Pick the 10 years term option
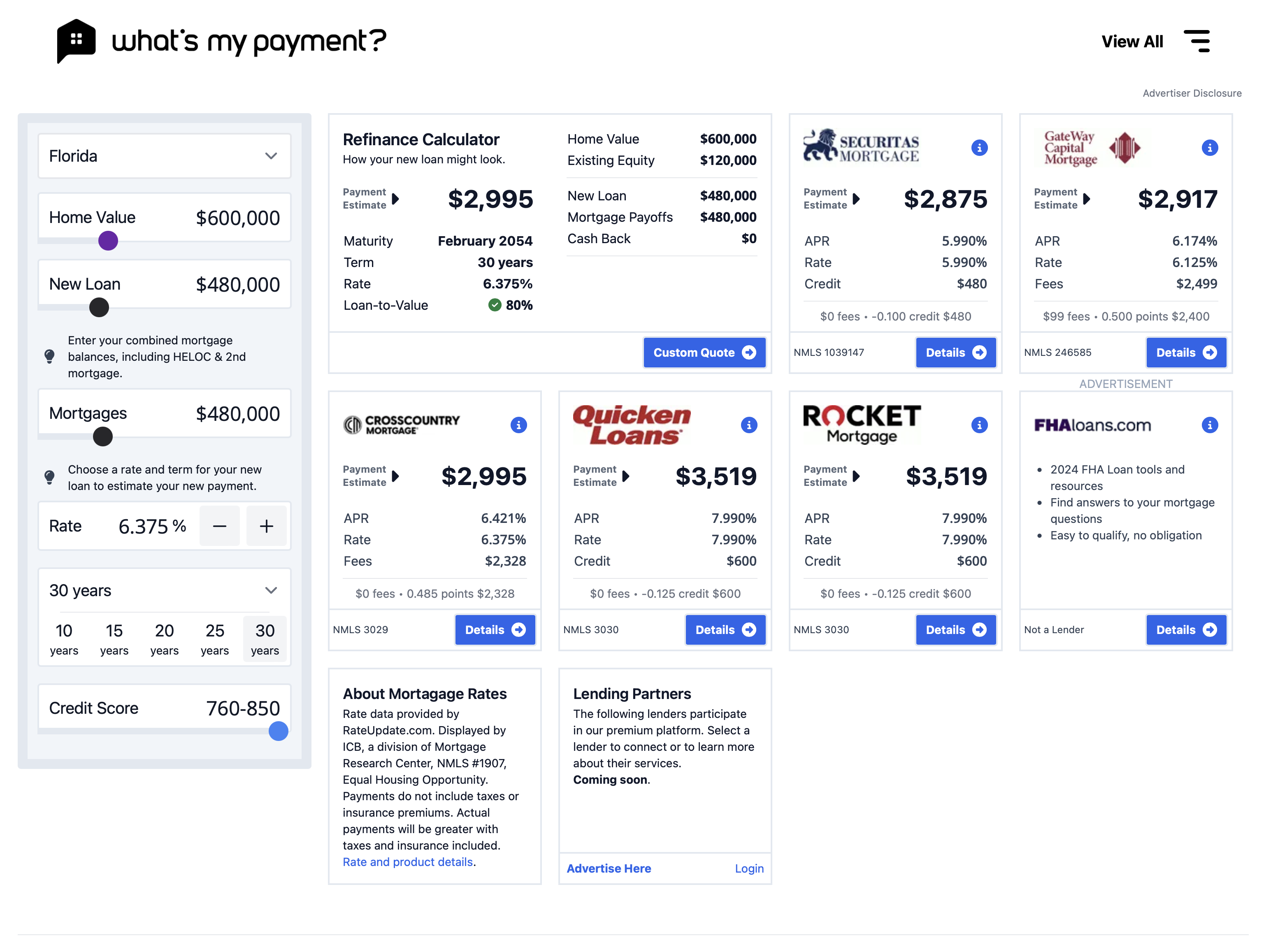Screen dimensions: 1264x952 coord(64,639)
